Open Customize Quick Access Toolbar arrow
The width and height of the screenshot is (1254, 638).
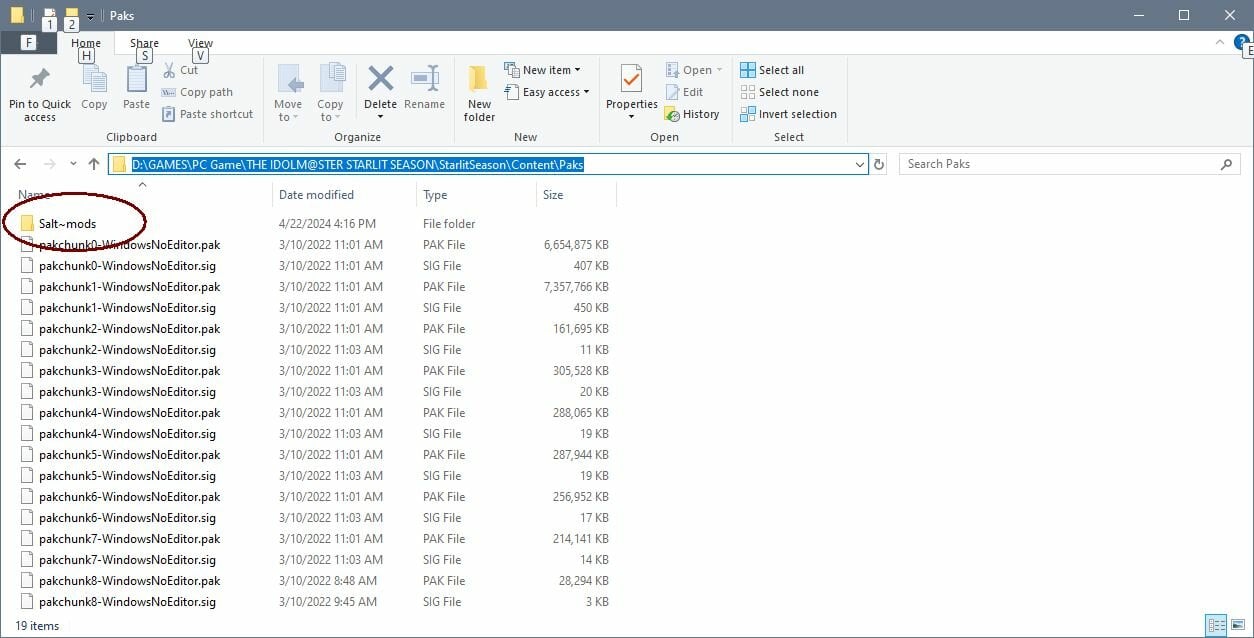pyautogui.click(x=90, y=16)
